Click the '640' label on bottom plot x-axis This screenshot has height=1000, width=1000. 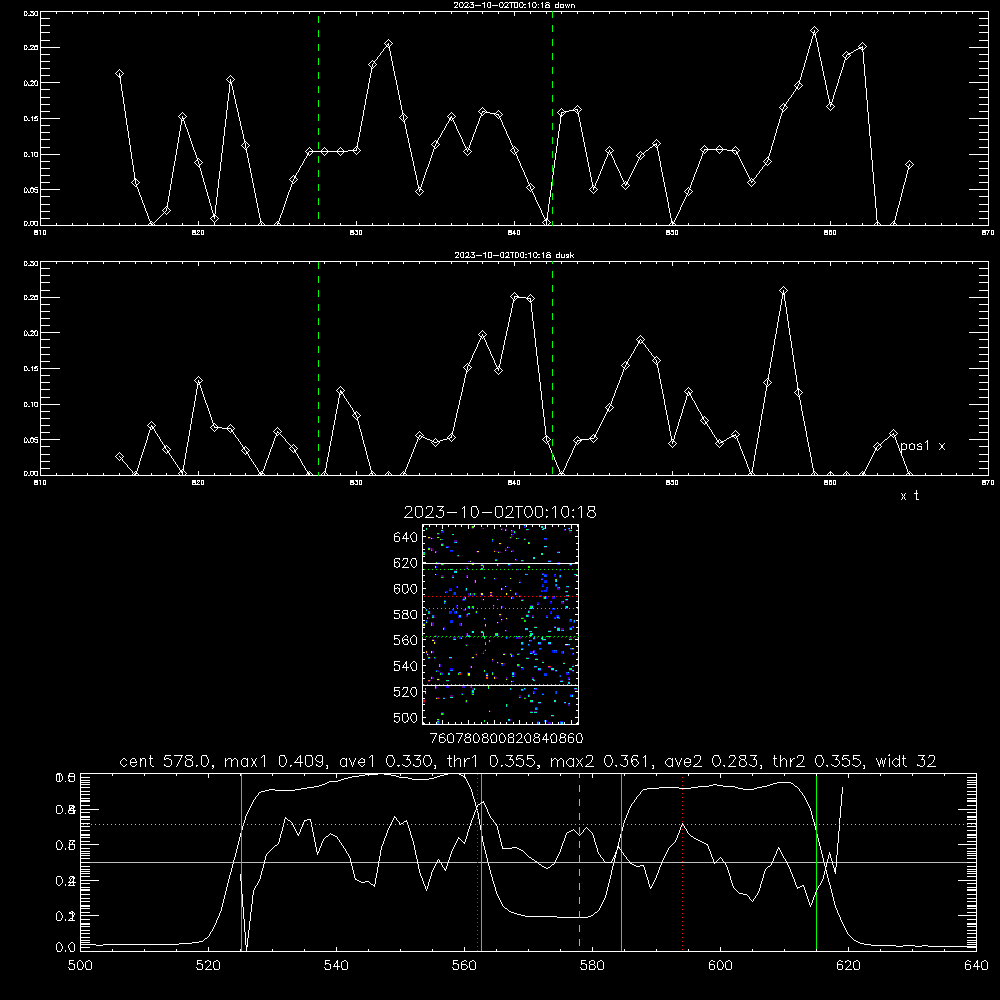(976, 966)
